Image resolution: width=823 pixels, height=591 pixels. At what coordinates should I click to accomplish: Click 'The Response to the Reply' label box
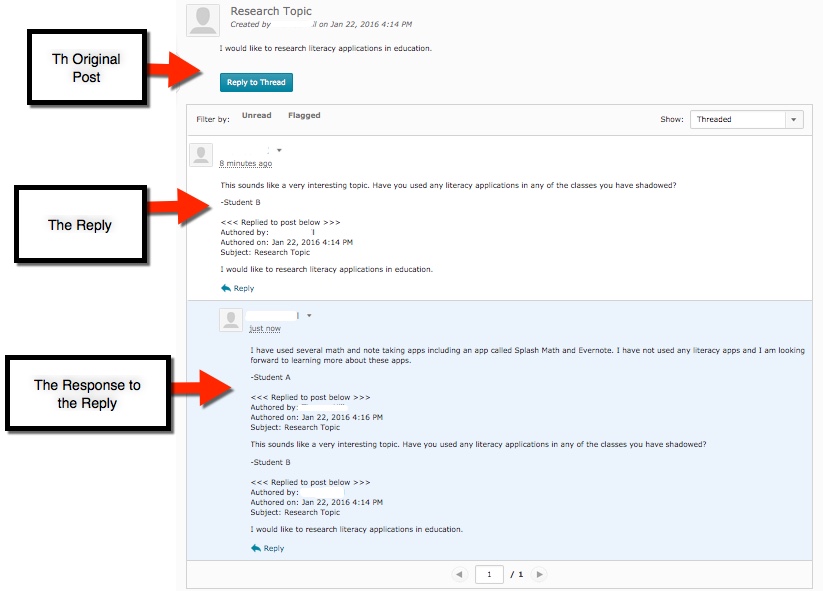(x=87, y=394)
